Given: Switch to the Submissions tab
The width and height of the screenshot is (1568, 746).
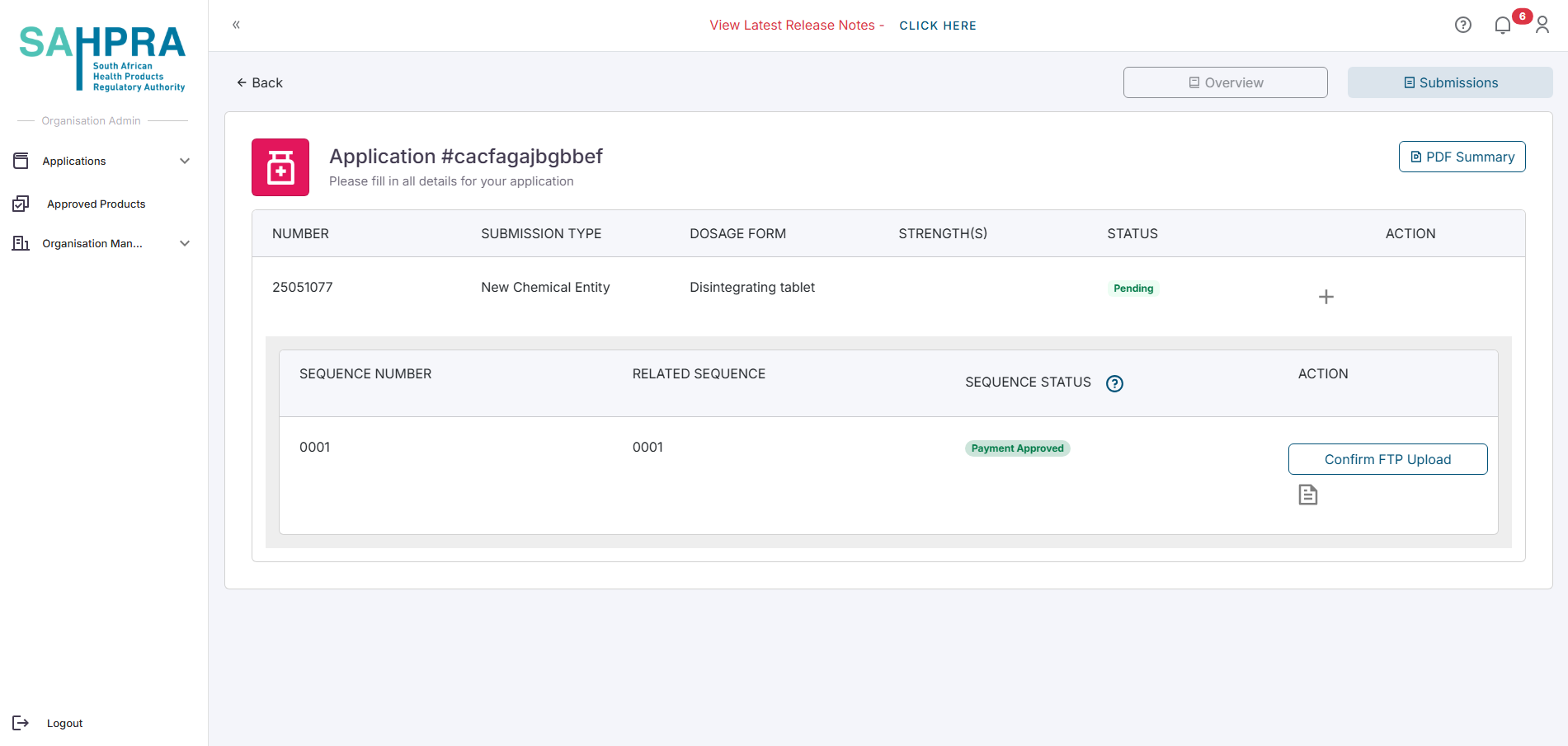Looking at the screenshot, I should pos(1449,82).
